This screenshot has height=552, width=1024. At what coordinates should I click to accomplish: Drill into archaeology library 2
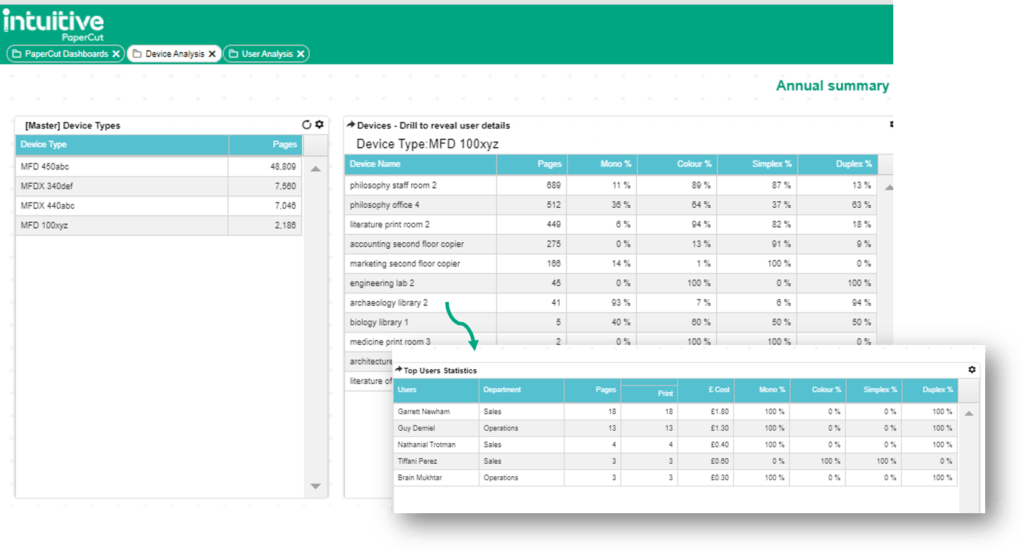point(611,303)
